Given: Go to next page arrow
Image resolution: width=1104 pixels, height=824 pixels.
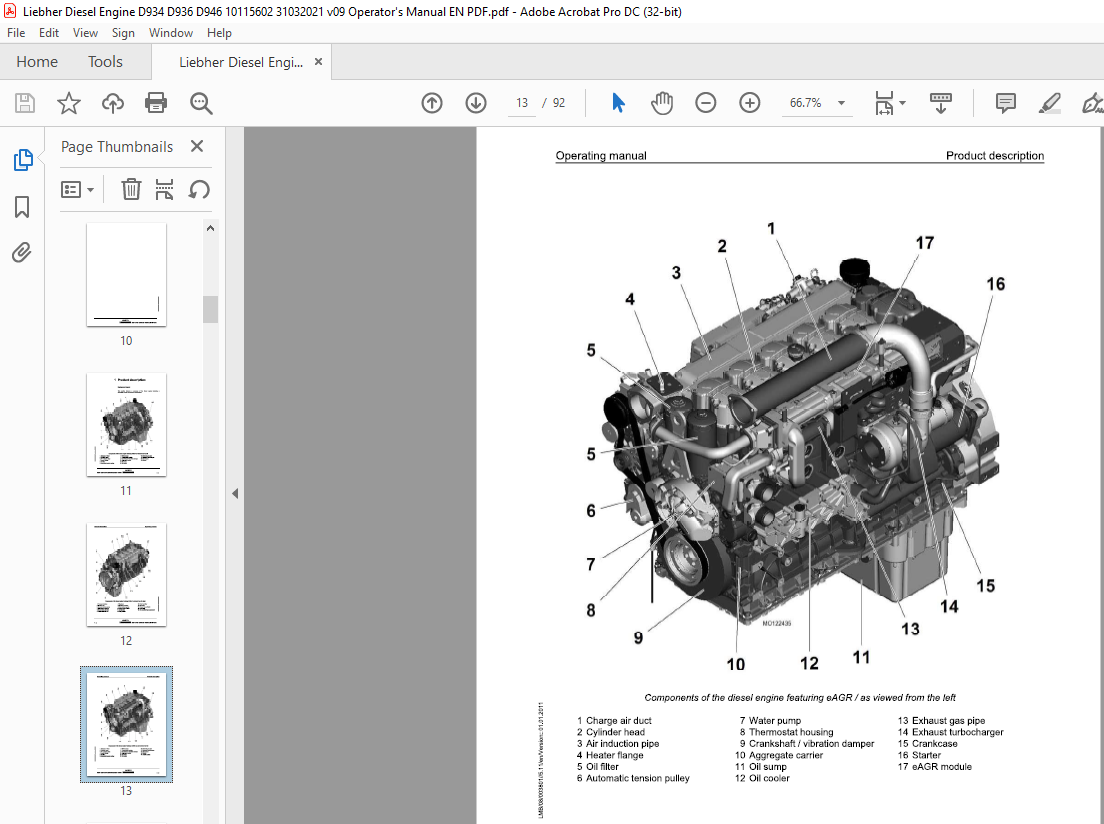Looking at the screenshot, I should [x=476, y=104].
